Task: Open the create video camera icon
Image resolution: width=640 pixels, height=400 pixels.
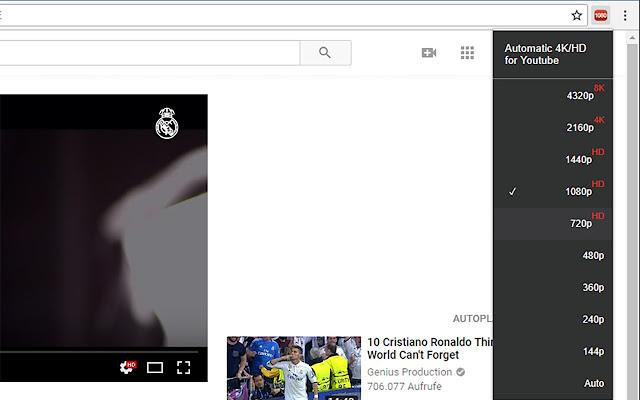Action: point(429,53)
